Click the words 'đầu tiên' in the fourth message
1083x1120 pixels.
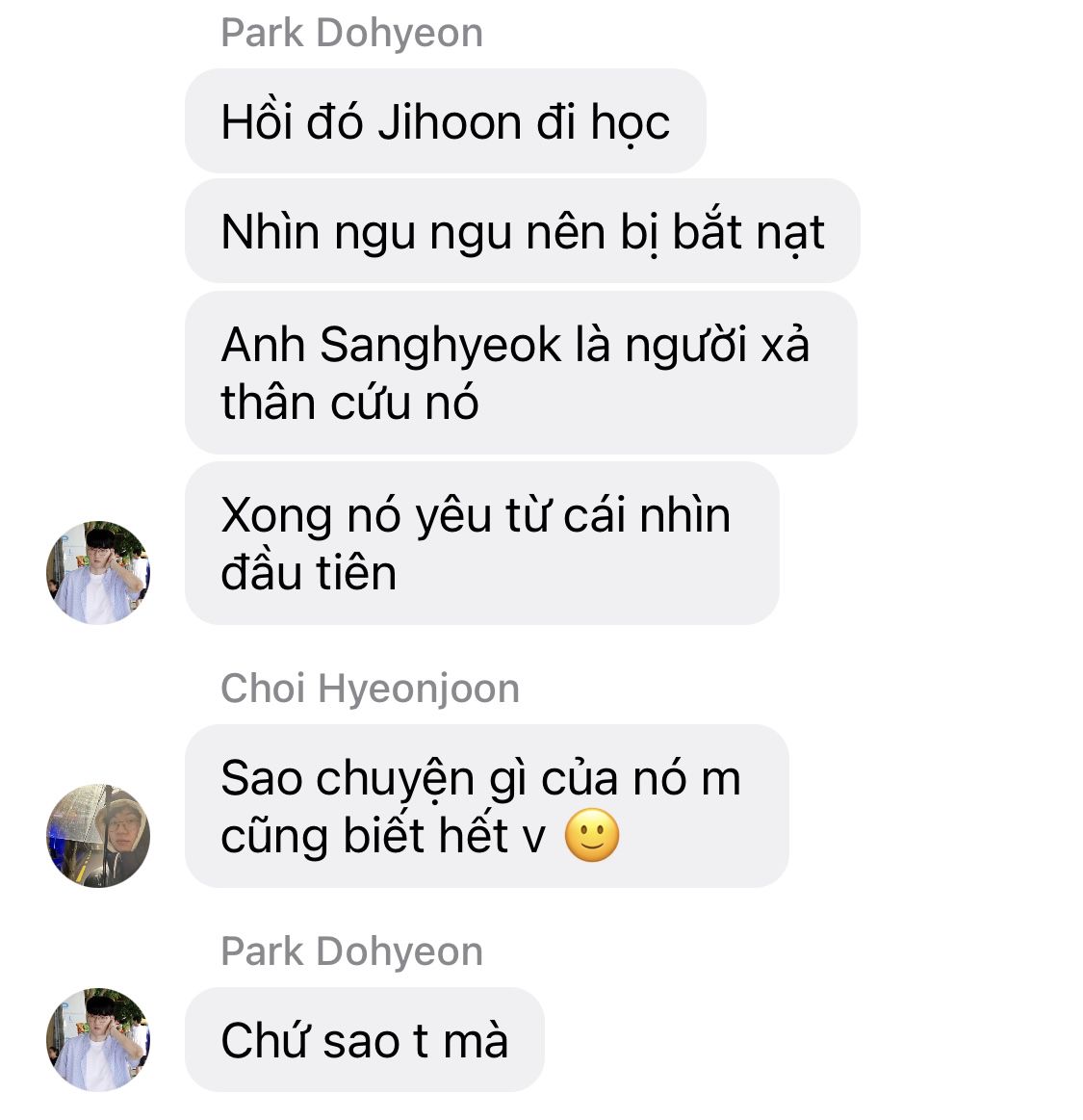pyautogui.click(x=308, y=572)
